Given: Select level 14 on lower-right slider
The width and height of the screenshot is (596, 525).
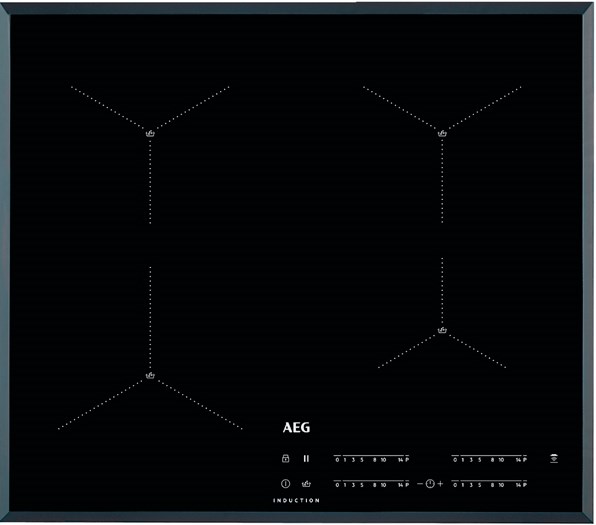Looking at the screenshot, I should pyautogui.click(x=518, y=485).
